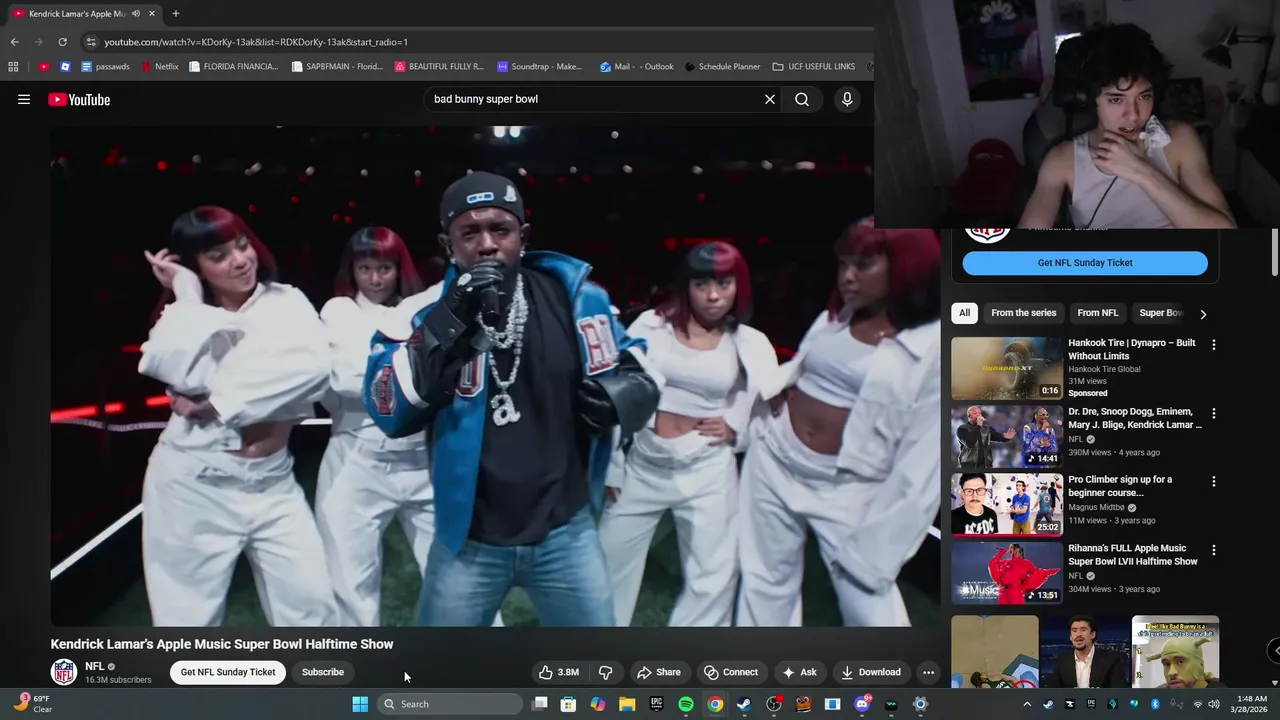Open Microsoft Store from taskbar
1280x720 pixels.
(x=568, y=704)
